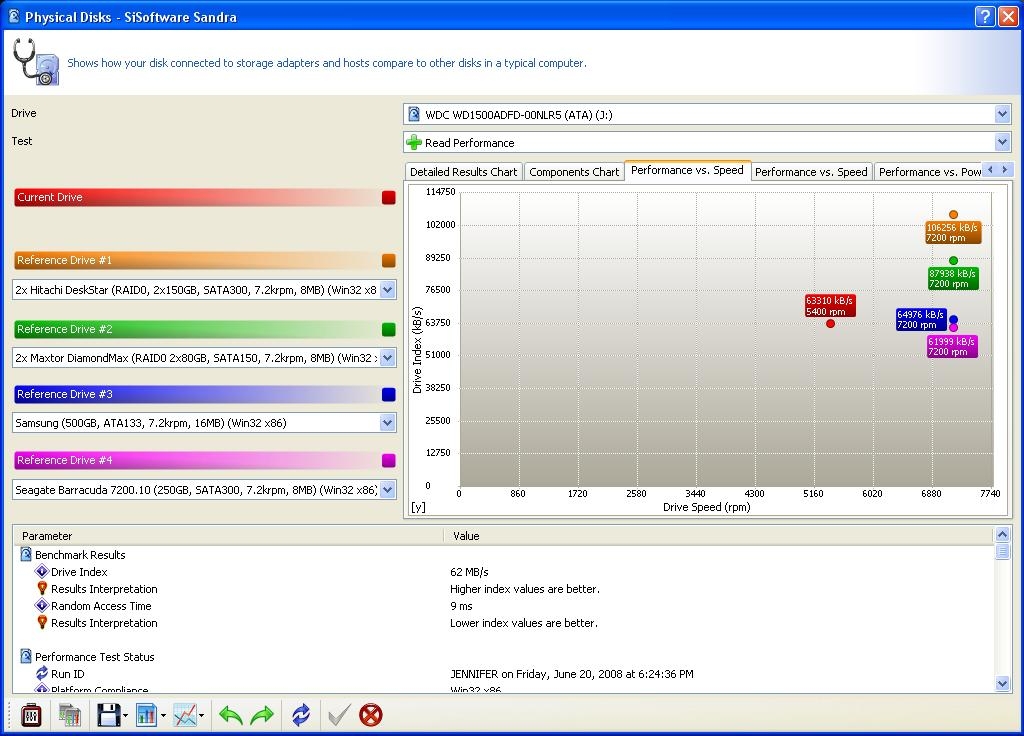Click the orange data point on chart
Viewport: 1024px width, 736px height.
[x=953, y=214]
